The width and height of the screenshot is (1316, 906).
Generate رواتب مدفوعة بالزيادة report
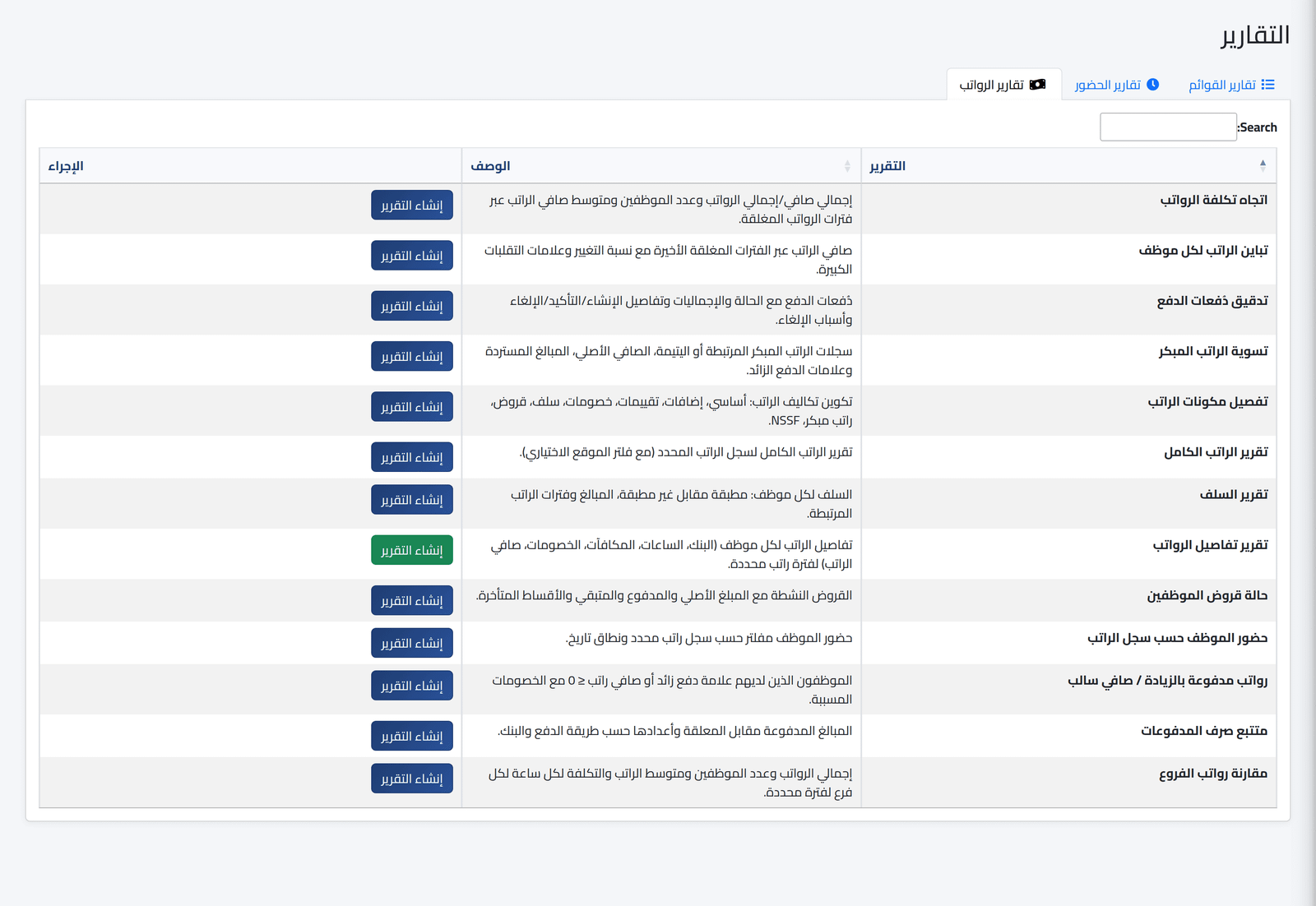tap(412, 686)
